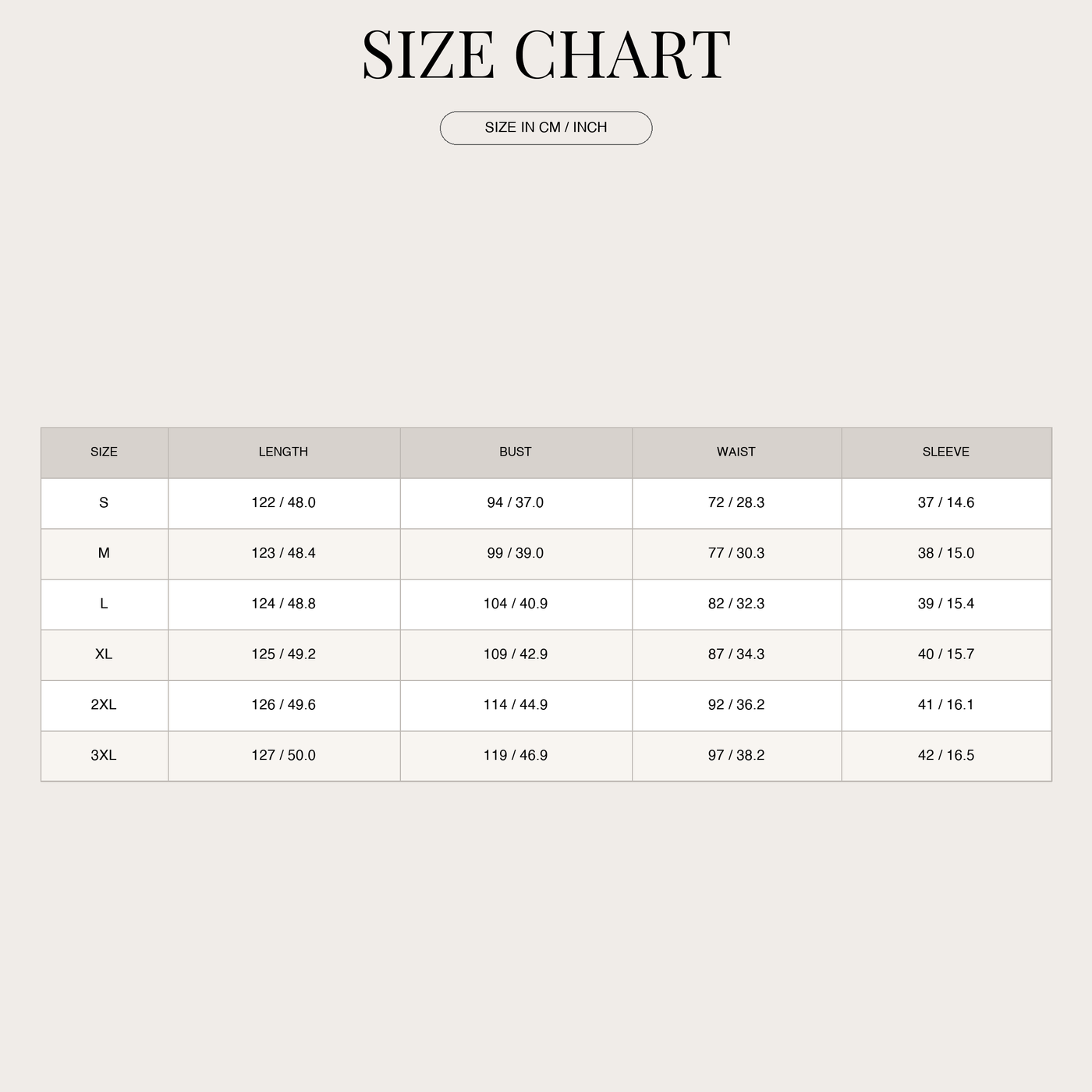Select the 122 / 48.0 length cell
The width and height of the screenshot is (1092, 1092).
click(x=284, y=503)
